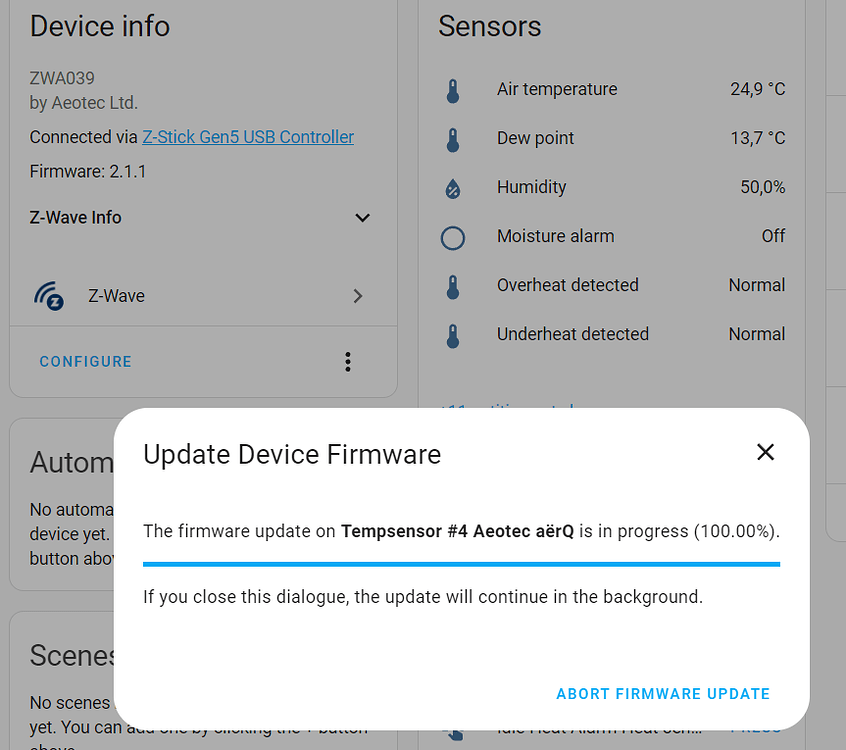Screen dimensions: 846x750
Task: Open the Z-Stick Gen5 USB Controller link
Action: [246, 137]
